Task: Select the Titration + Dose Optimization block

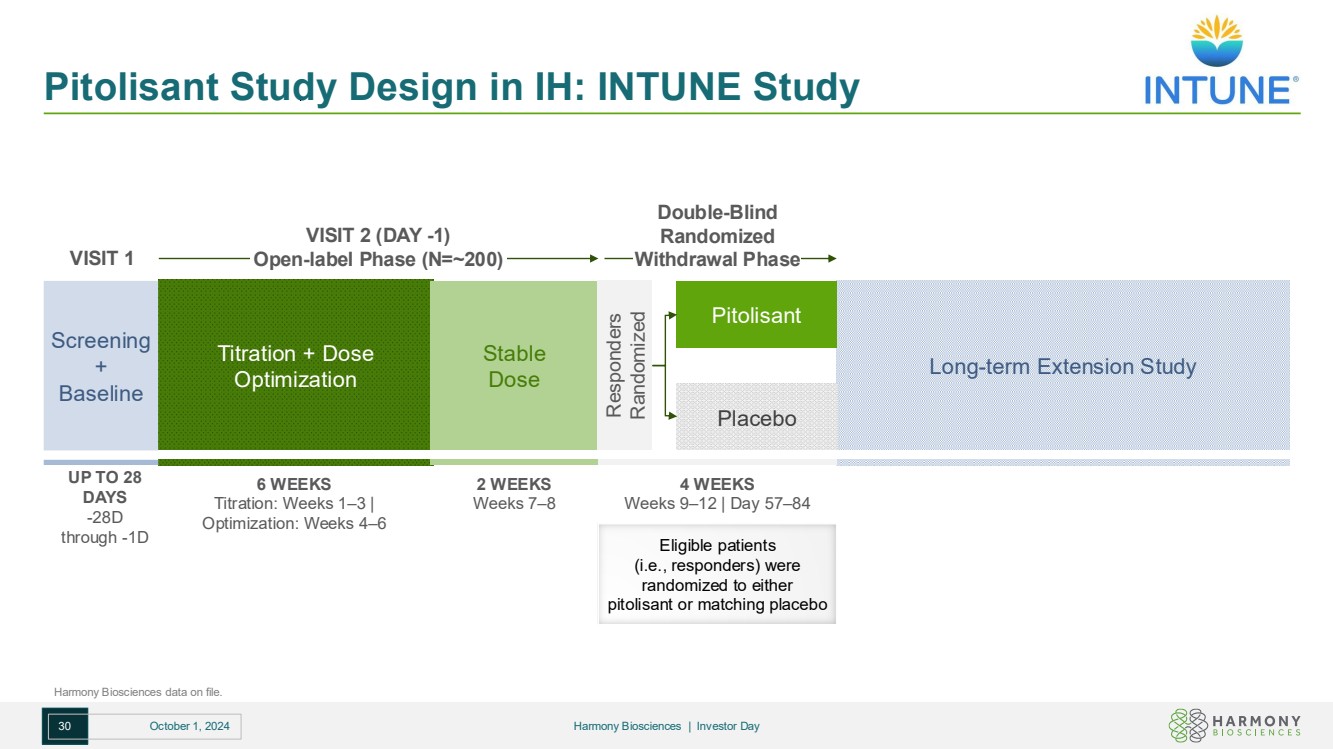Action: point(295,366)
